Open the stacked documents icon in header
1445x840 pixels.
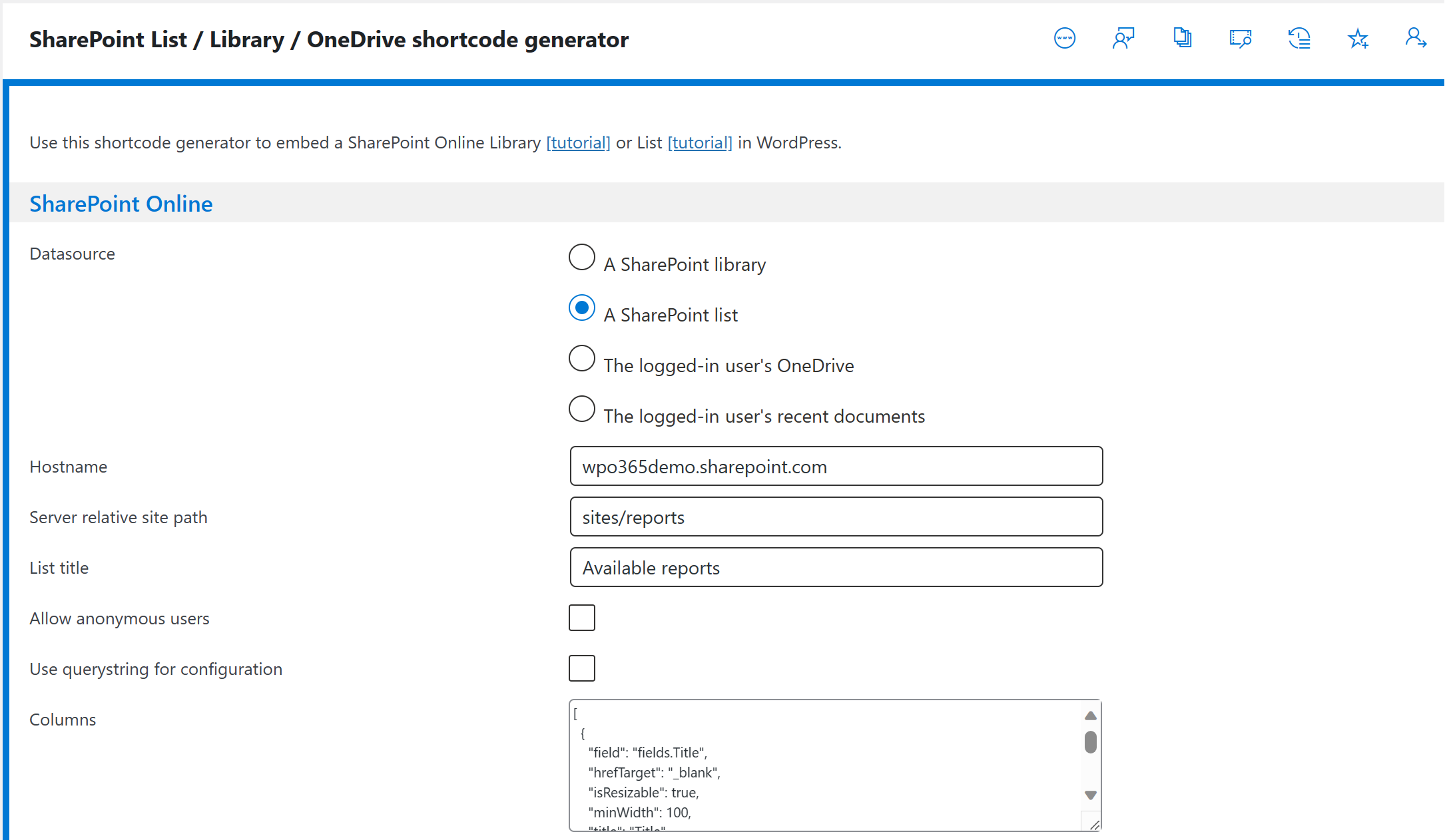coord(1182,38)
